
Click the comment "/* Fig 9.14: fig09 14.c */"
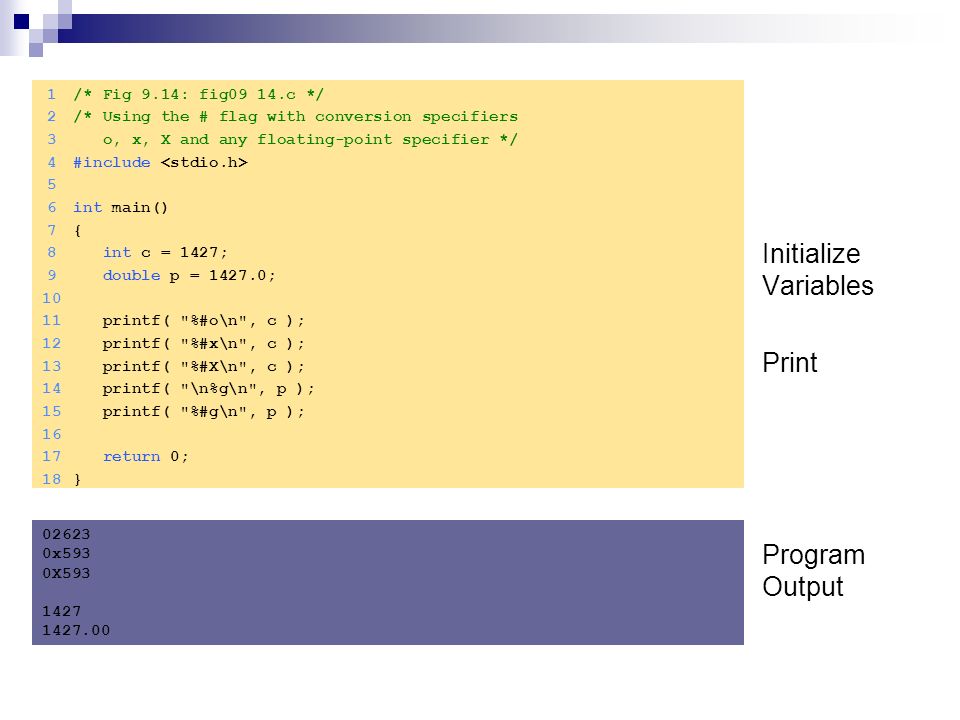(198, 94)
